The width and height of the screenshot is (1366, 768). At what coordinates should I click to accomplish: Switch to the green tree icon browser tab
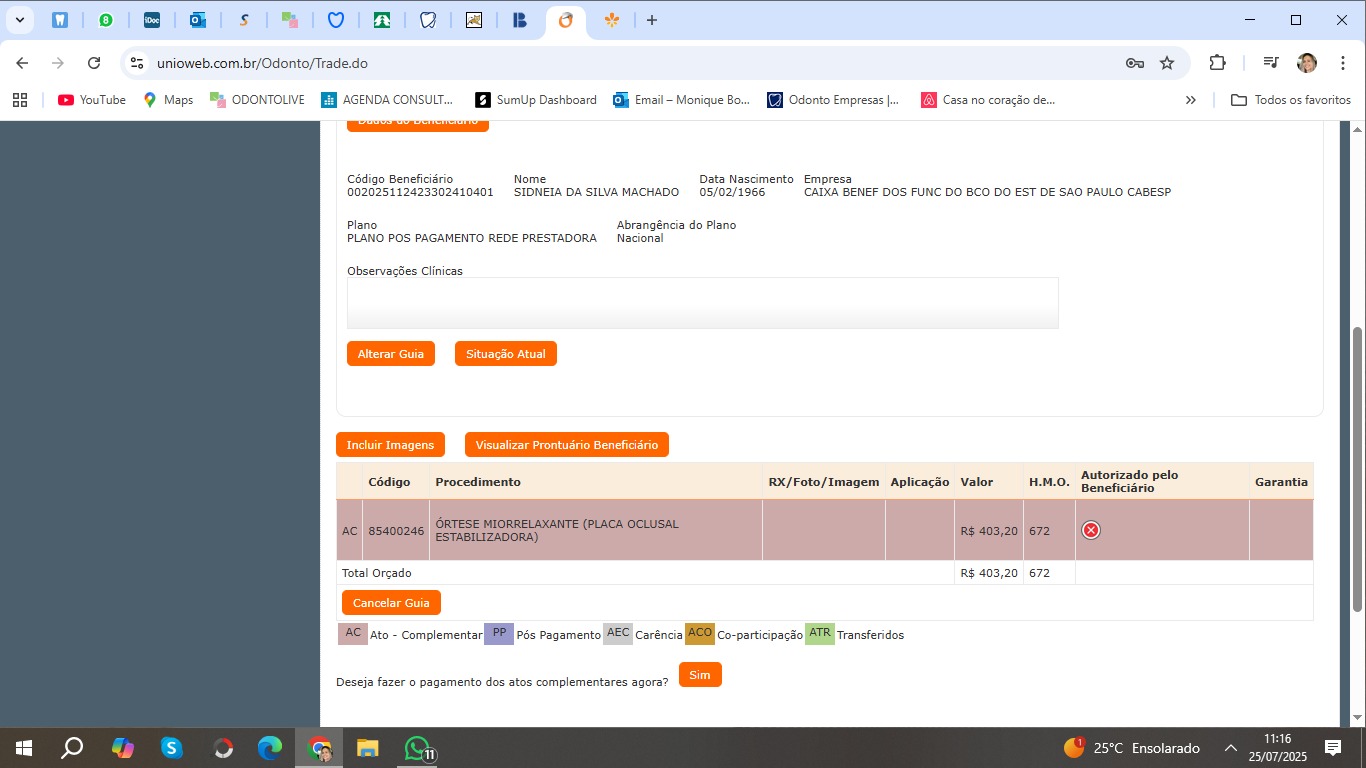[382, 20]
